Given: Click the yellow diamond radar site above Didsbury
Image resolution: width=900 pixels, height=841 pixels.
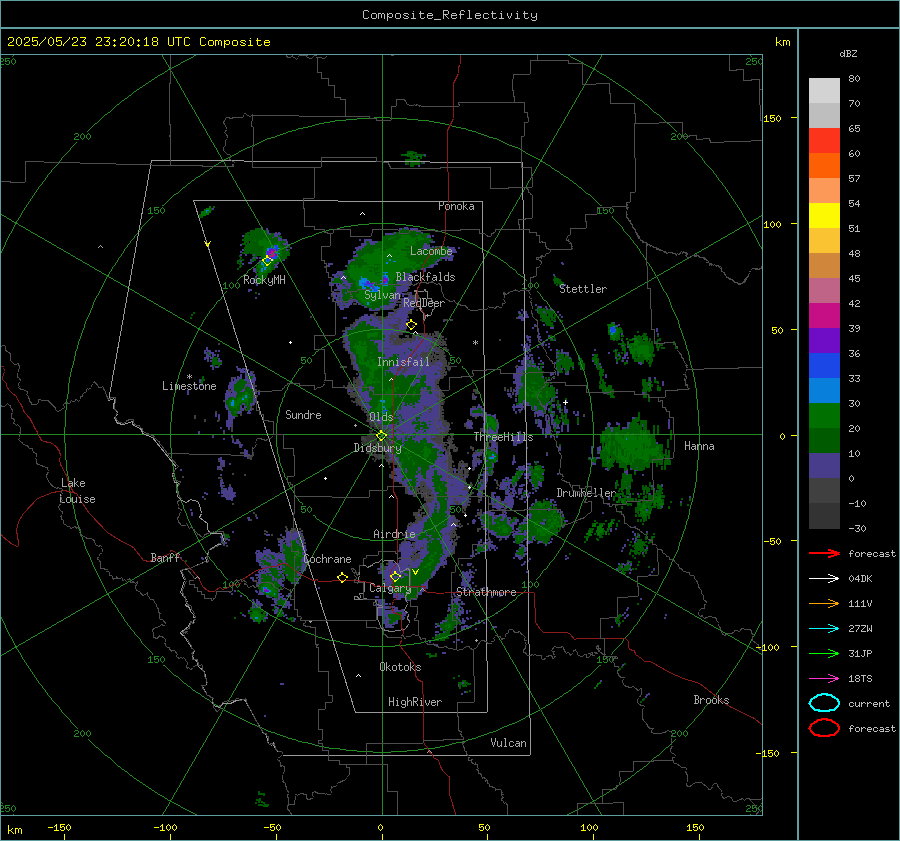Looking at the screenshot, I should coord(381,436).
